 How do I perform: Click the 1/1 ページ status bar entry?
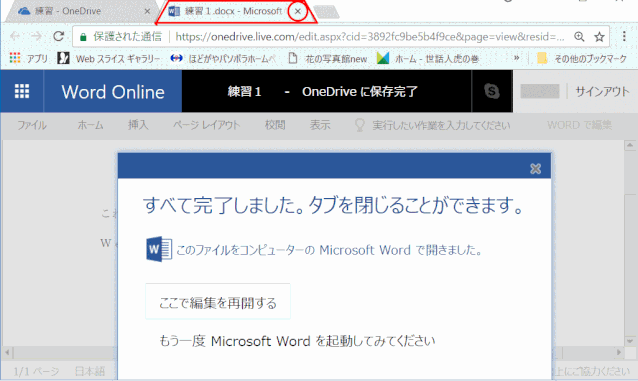(x=36, y=371)
